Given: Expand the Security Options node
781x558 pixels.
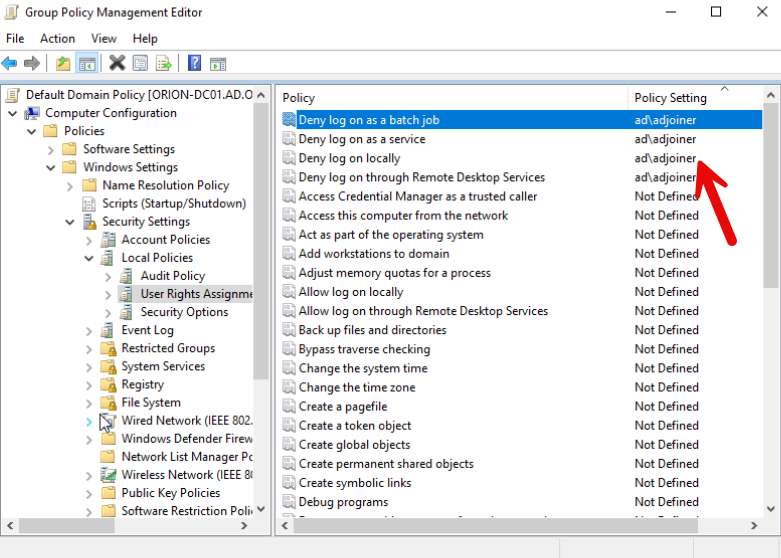Looking at the screenshot, I should coord(108,312).
